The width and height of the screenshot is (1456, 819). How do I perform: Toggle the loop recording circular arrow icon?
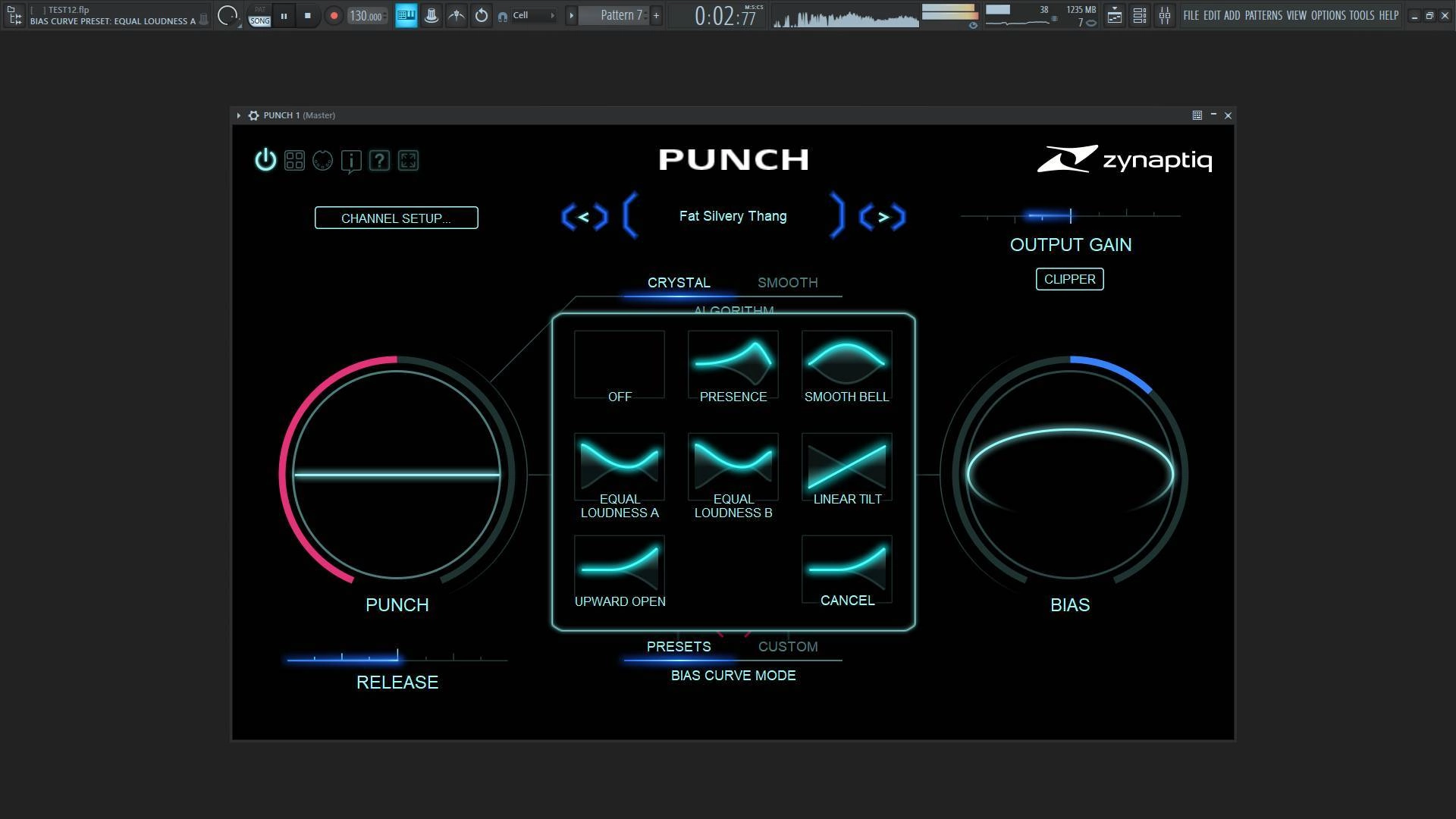pyautogui.click(x=482, y=15)
